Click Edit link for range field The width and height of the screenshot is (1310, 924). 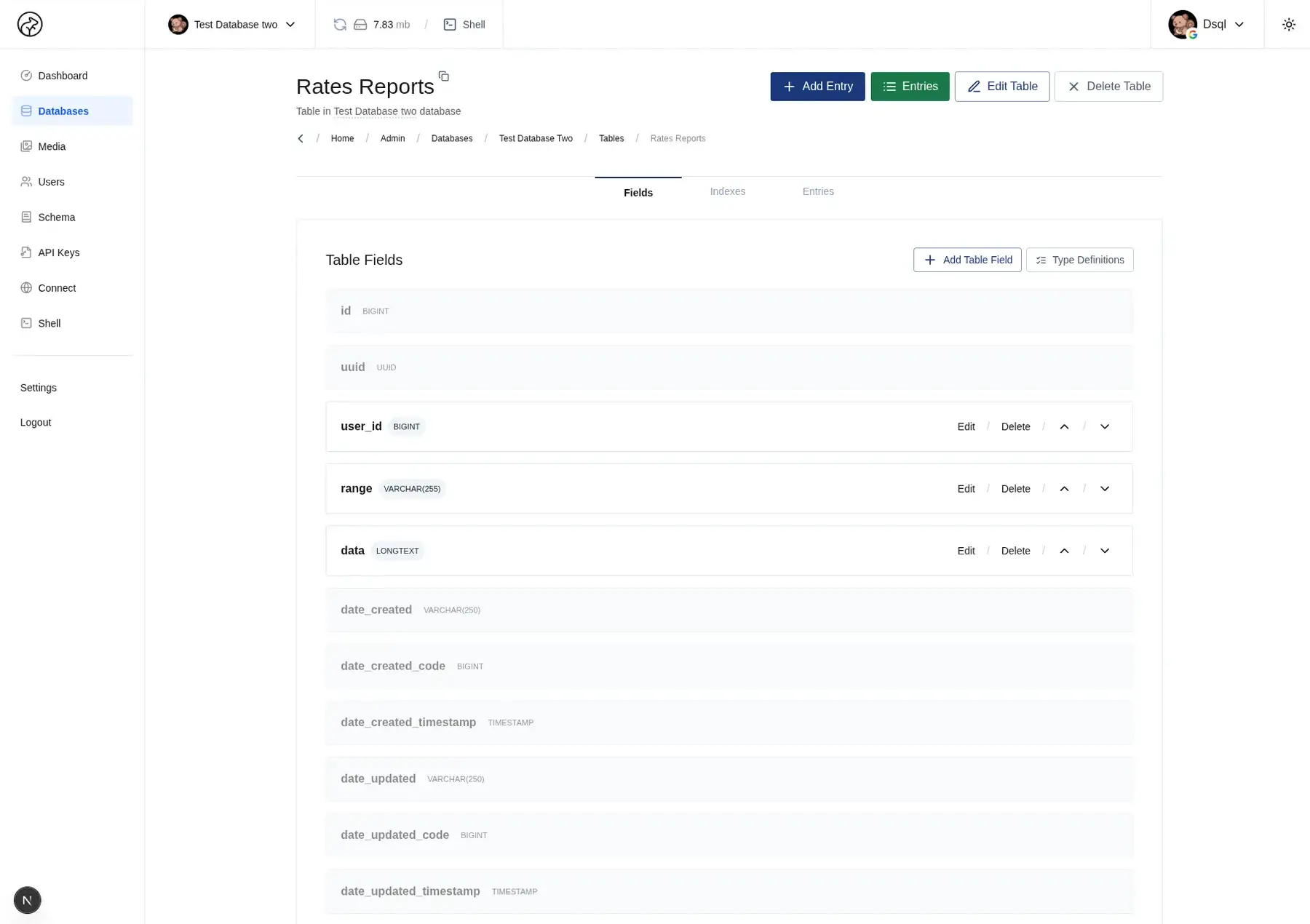tap(966, 489)
